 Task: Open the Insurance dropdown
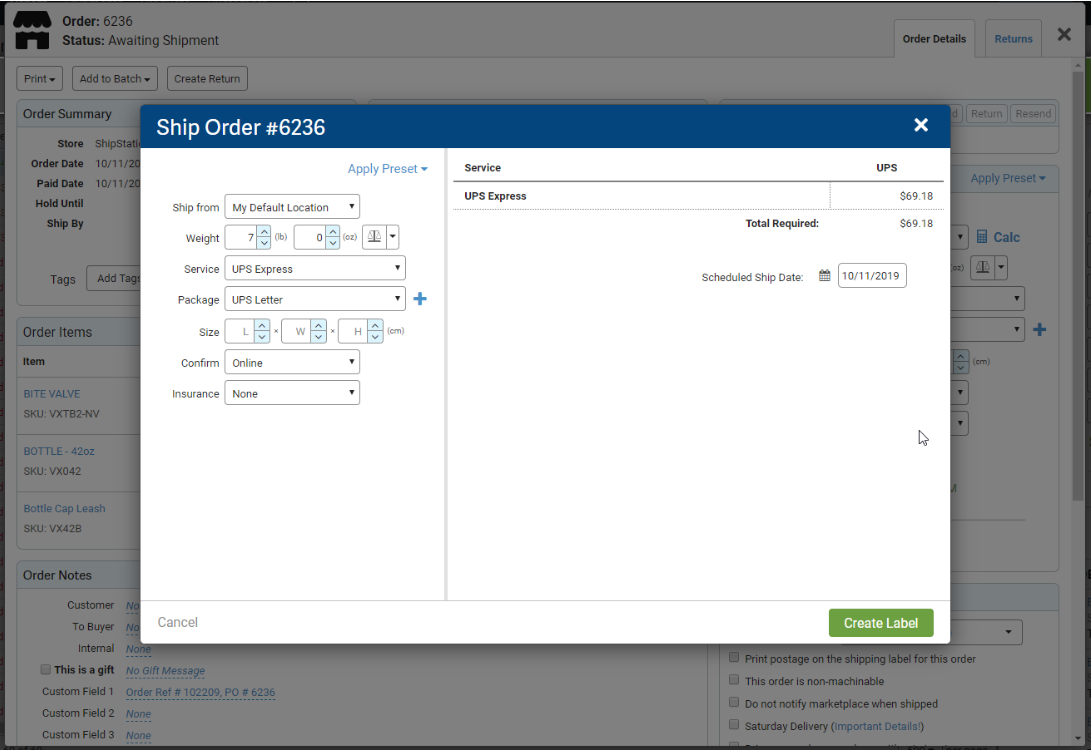tap(292, 394)
